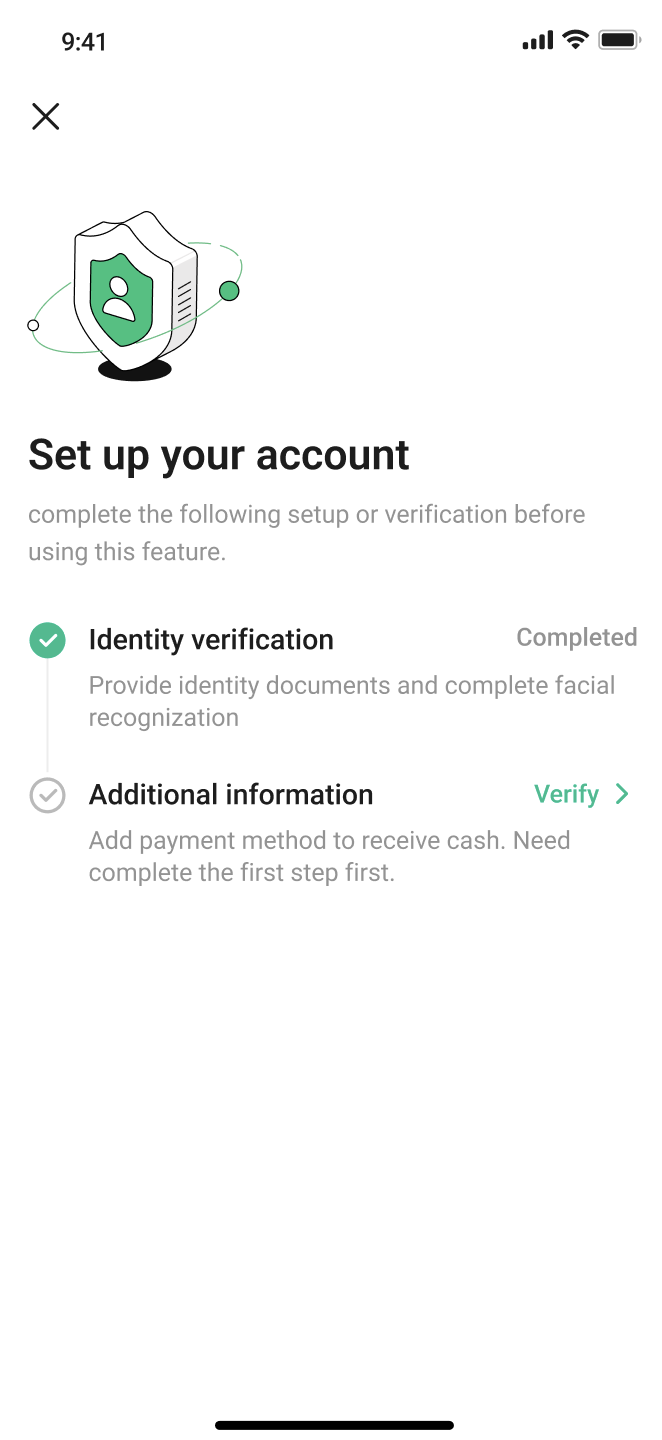Click the identity documents description text
662x1440 pixels.
point(352,701)
